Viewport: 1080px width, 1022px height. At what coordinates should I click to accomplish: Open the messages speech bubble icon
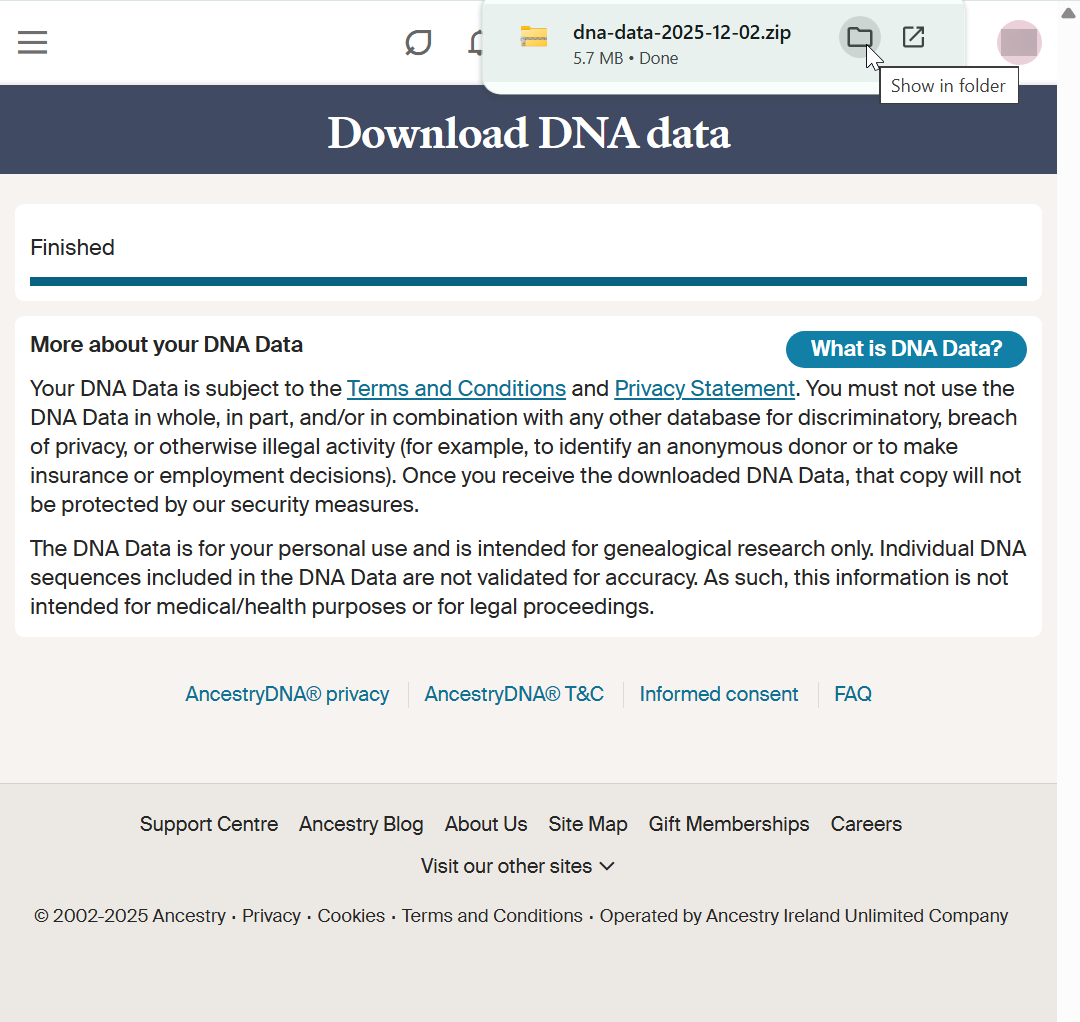[418, 42]
